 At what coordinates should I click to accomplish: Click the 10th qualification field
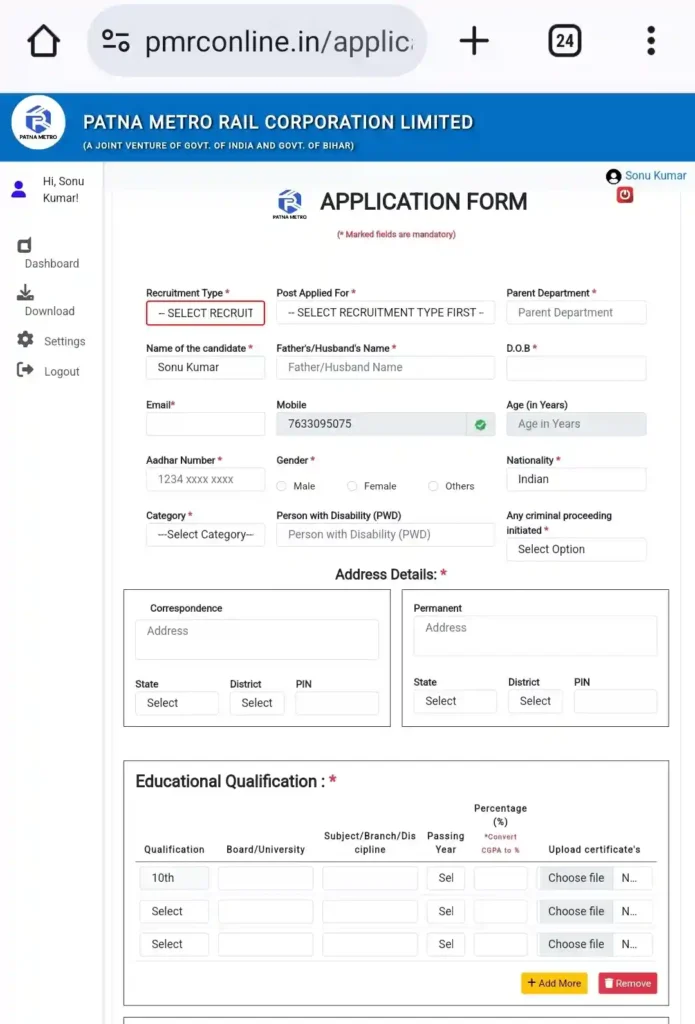coord(174,878)
